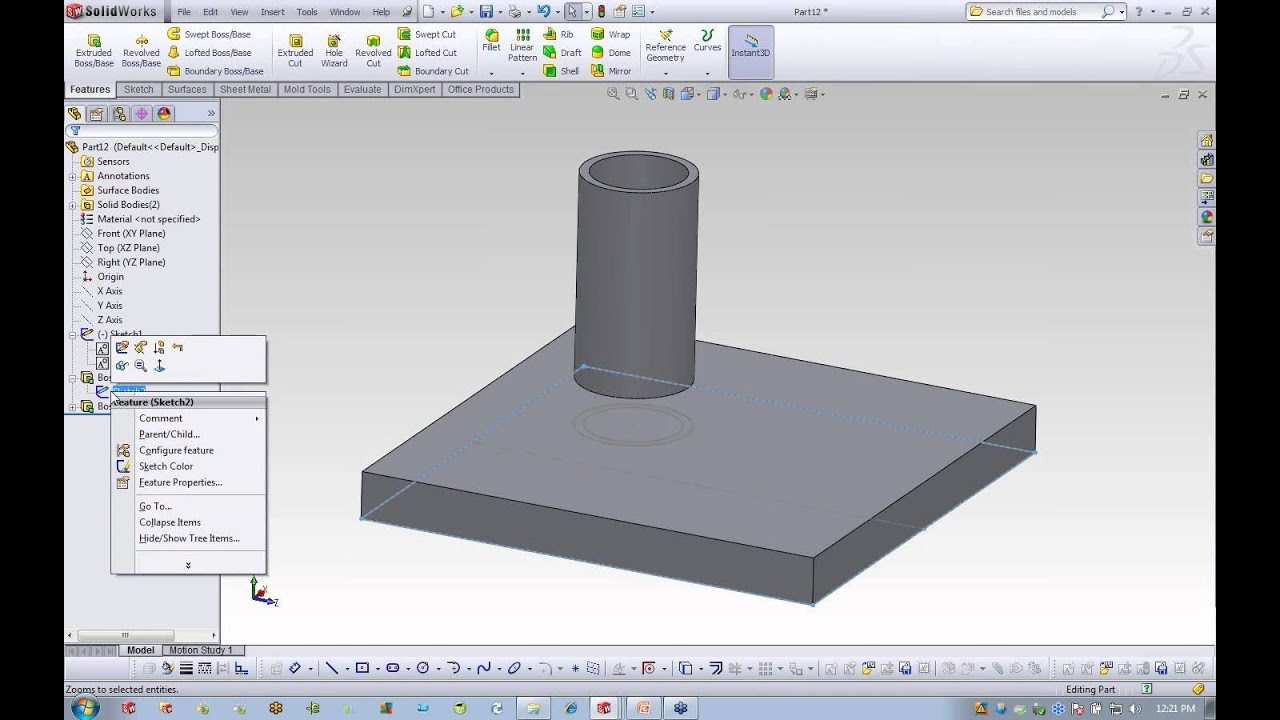Select Top (XZ Plane) in the tree
Screen dimensions: 1280x720
(x=128, y=248)
